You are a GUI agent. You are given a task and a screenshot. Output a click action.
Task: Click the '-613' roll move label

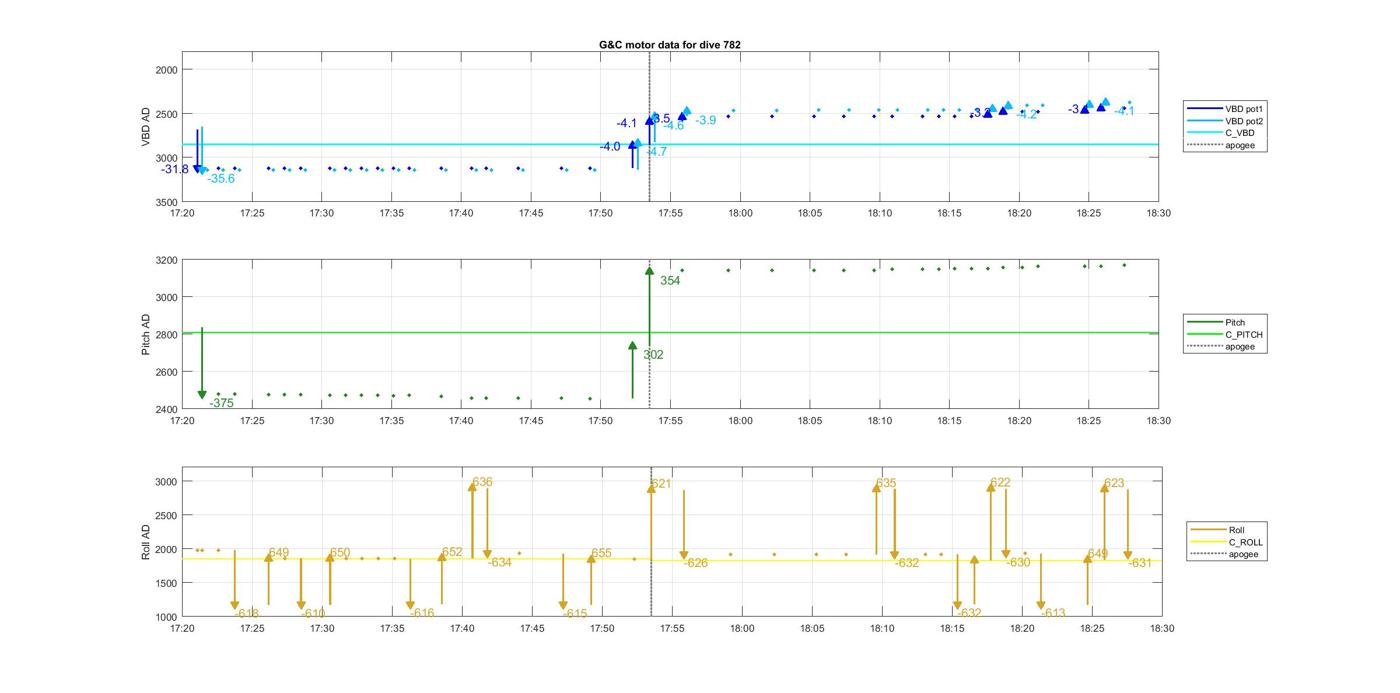1053,614
